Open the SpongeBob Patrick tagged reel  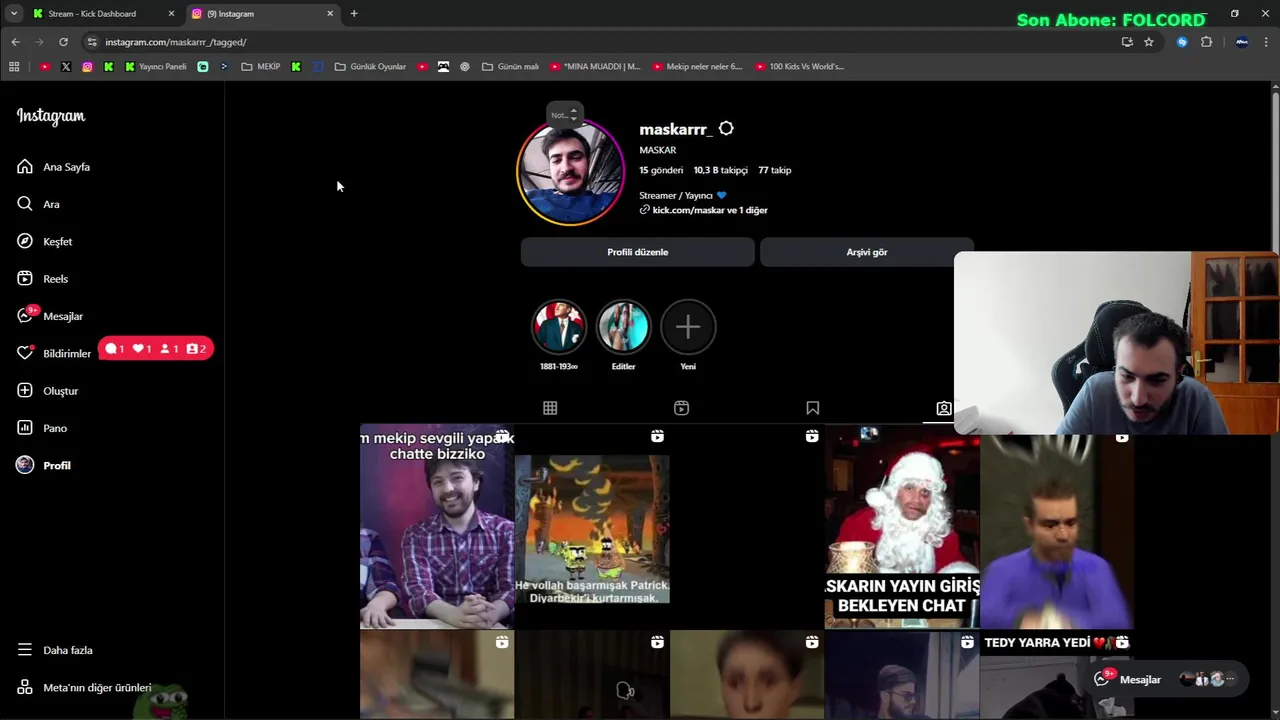point(592,527)
